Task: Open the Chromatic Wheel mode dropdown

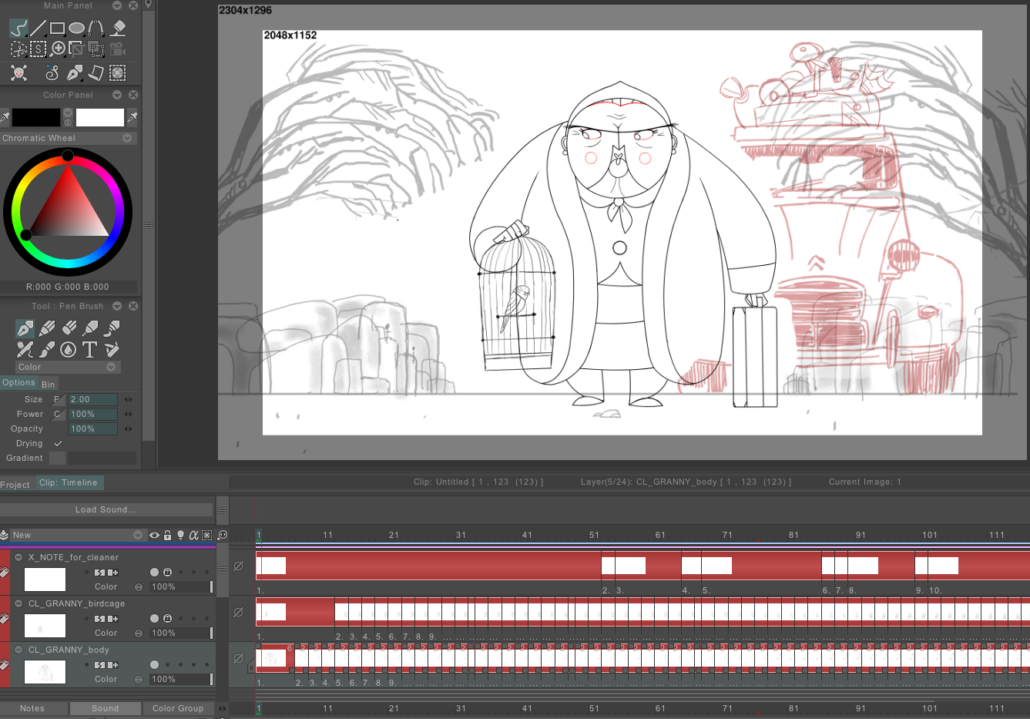Action: [x=127, y=138]
